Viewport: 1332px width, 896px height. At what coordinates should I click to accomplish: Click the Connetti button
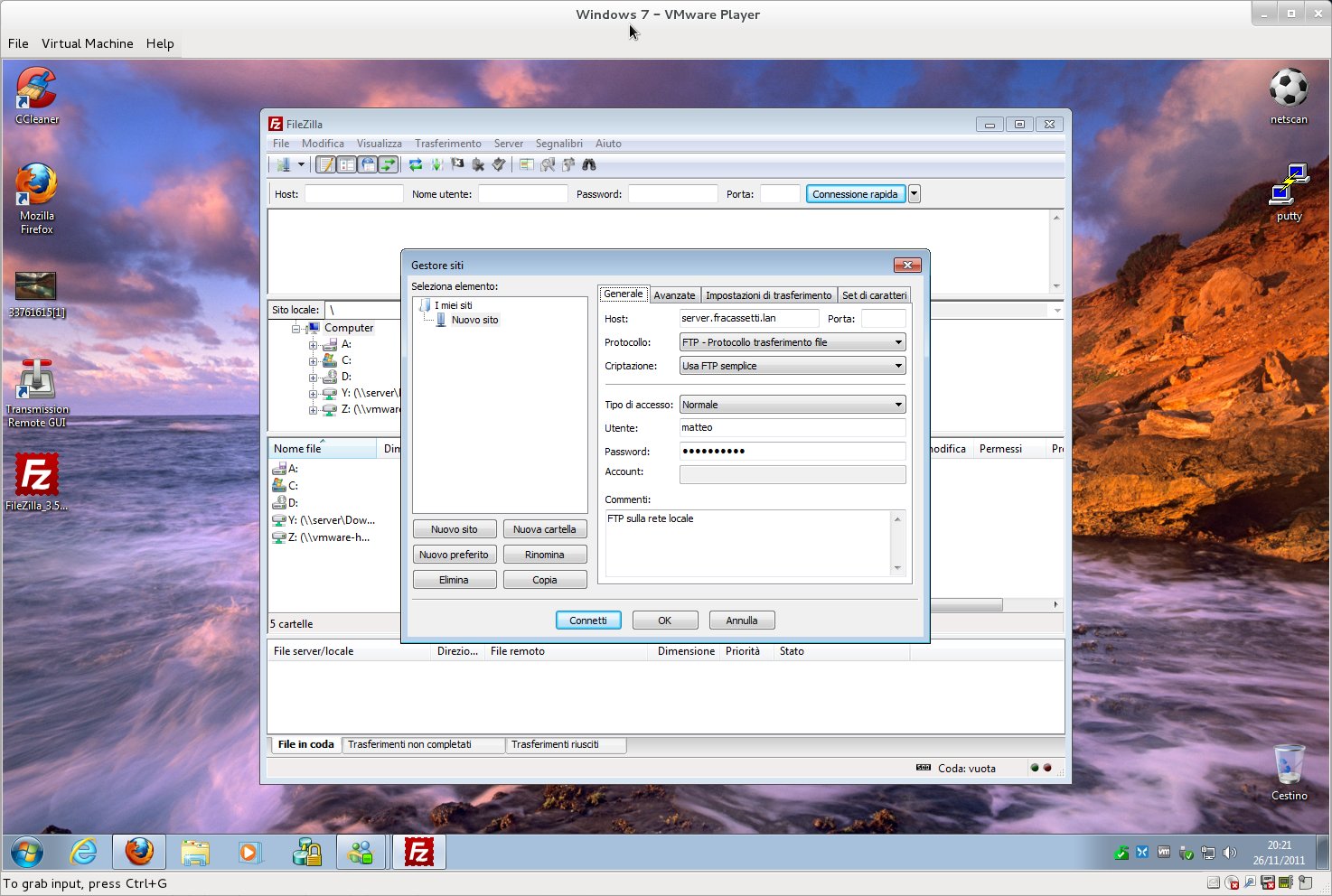click(588, 621)
